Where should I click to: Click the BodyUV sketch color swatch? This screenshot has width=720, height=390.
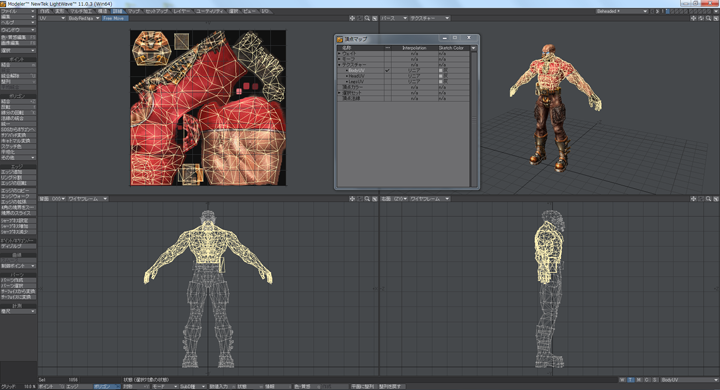click(x=440, y=70)
